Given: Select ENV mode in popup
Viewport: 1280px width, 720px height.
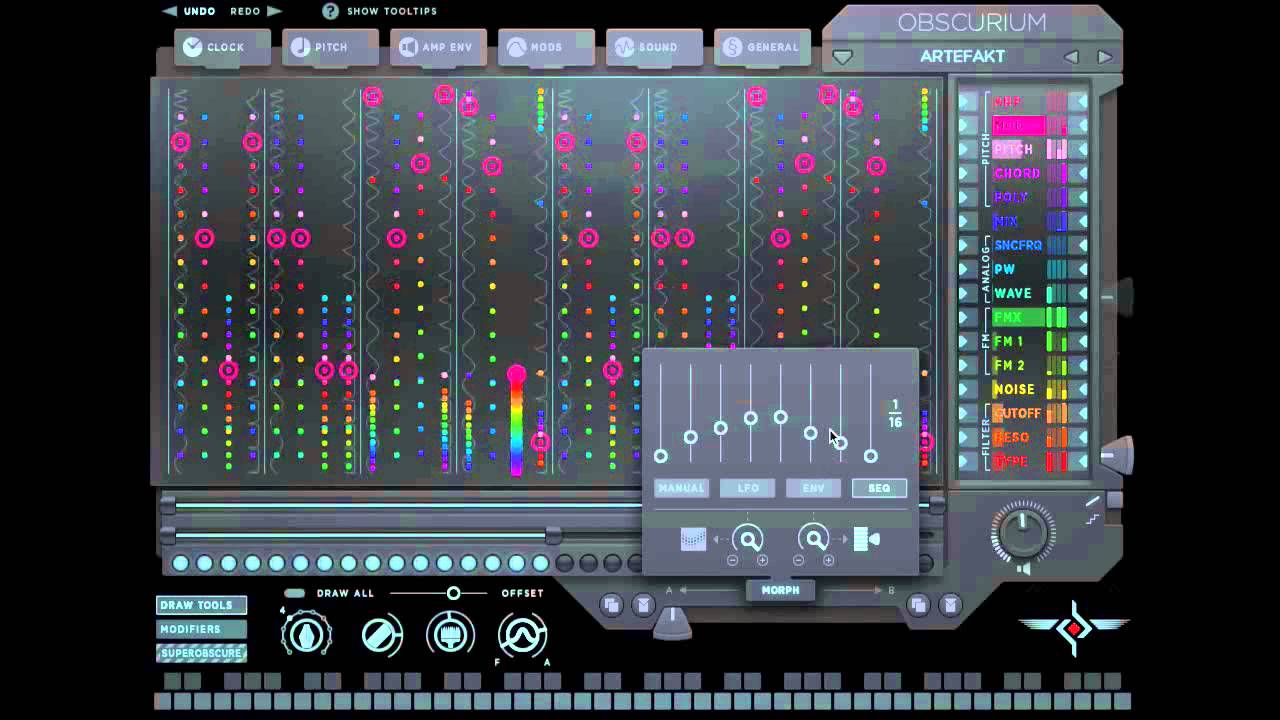Looking at the screenshot, I should point(813,488).
